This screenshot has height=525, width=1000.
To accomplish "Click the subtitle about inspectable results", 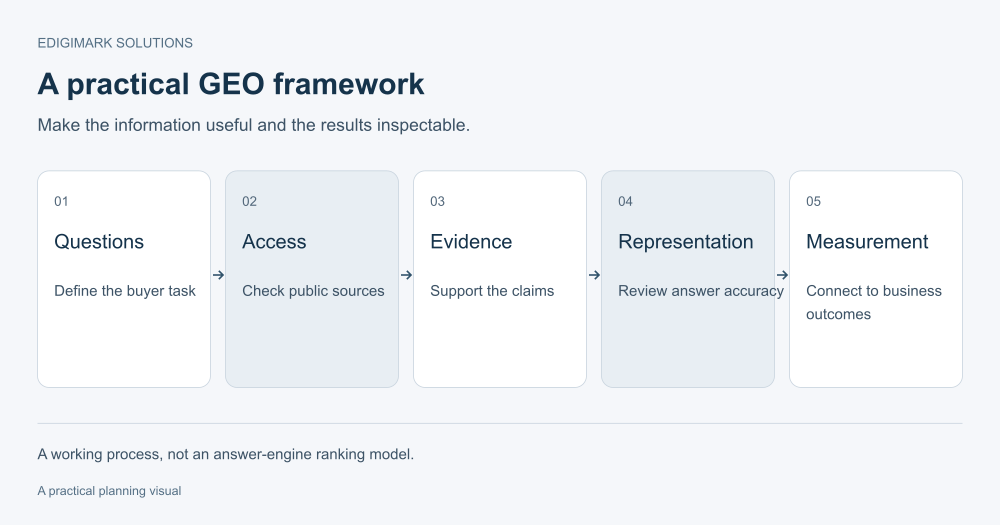I will [254, 125].
